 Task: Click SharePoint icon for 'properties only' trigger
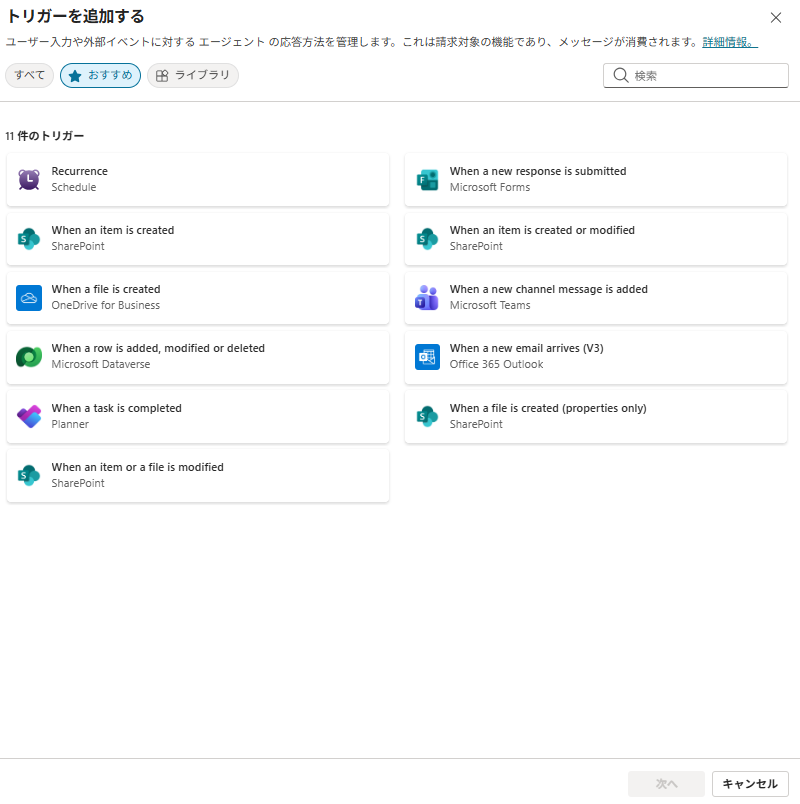pyautogui.click(x=427, y=416)
